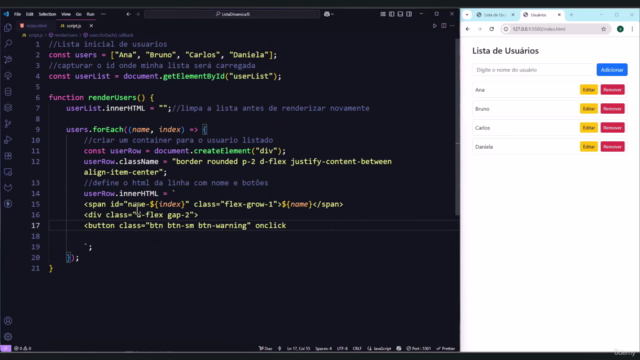Open Accounts icon in activity bar
Image resolution: width=640 pixels, height=360 pixels.
tap(8, 321)
